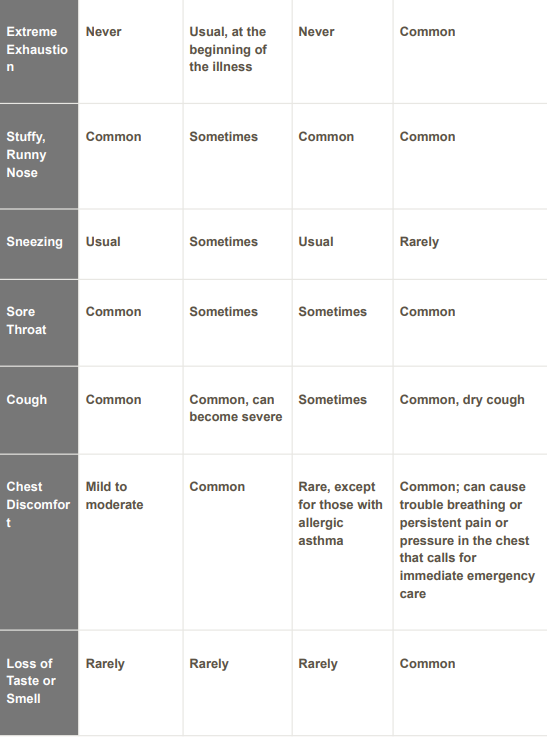
Task: Click the Cough row label
Action: click(26, 400)
